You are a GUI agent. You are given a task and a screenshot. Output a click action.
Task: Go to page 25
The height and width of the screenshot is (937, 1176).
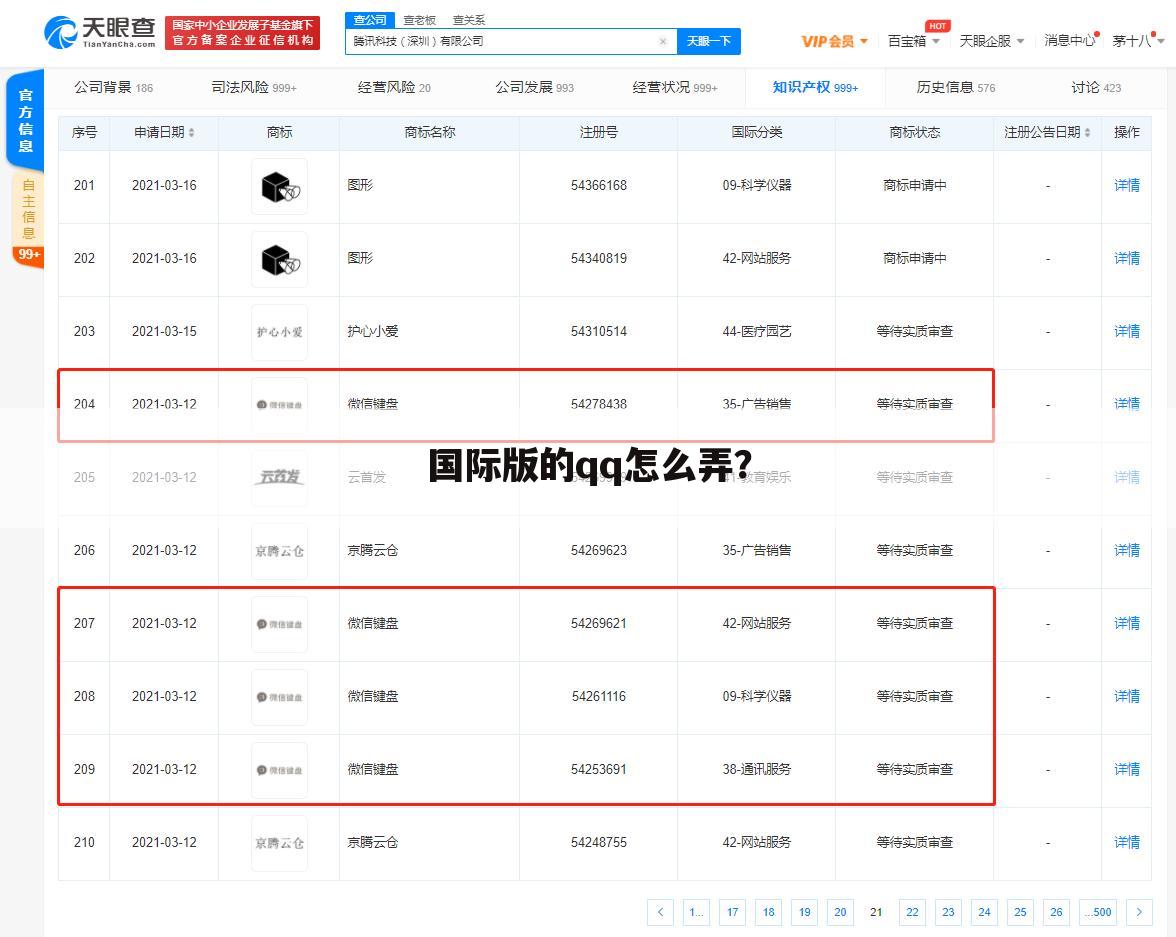pyautogui.click(x=1020, y=912)
